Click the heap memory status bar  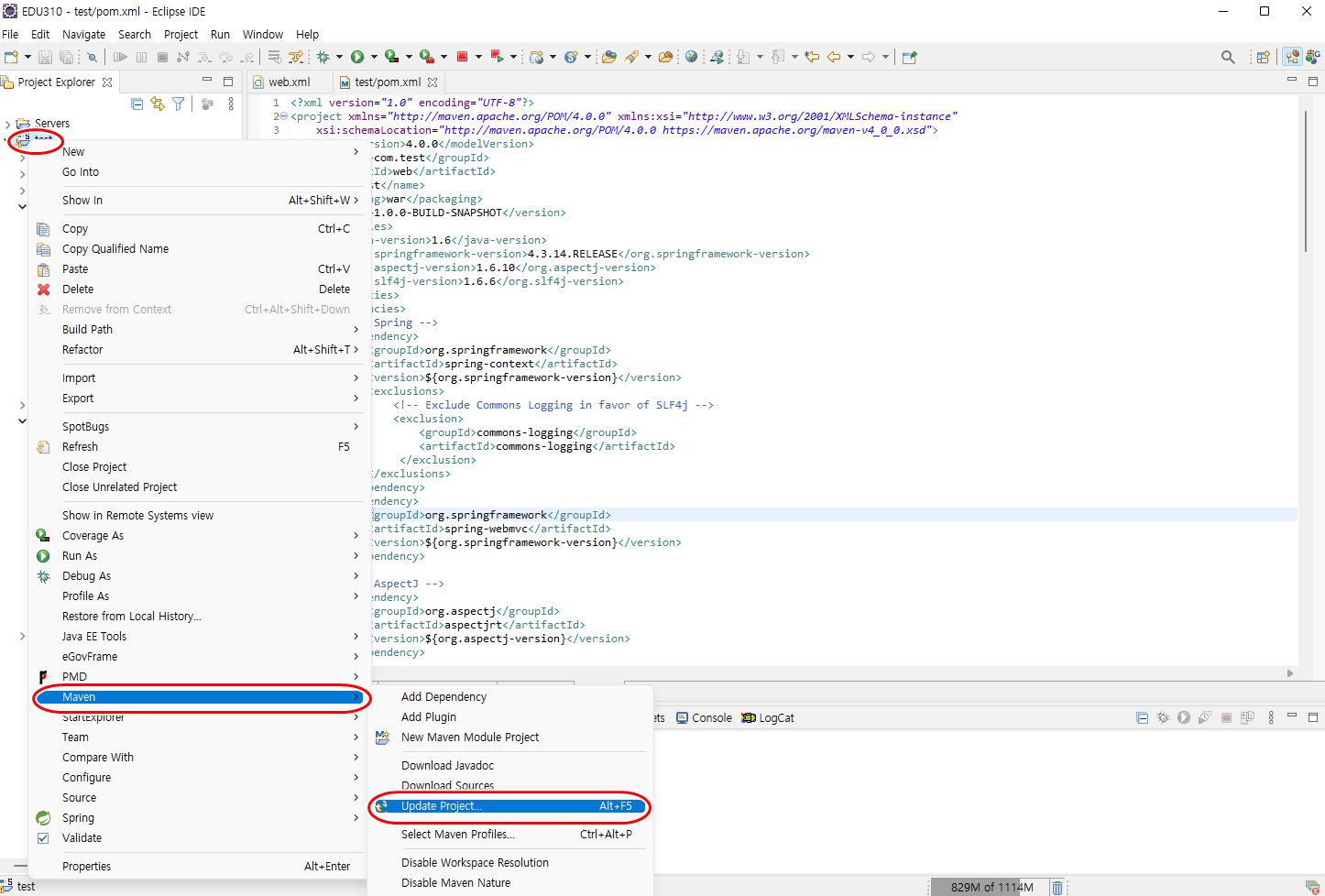(x=989, y=887)
